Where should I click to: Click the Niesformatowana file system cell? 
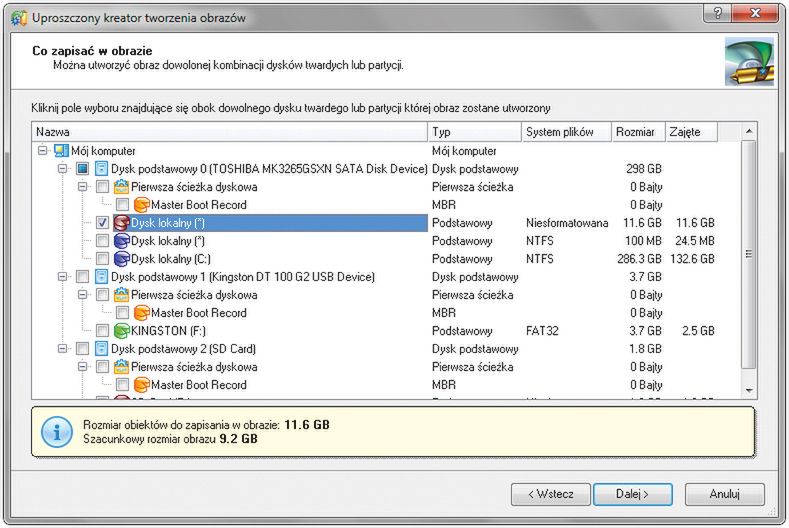pos(567,223)
